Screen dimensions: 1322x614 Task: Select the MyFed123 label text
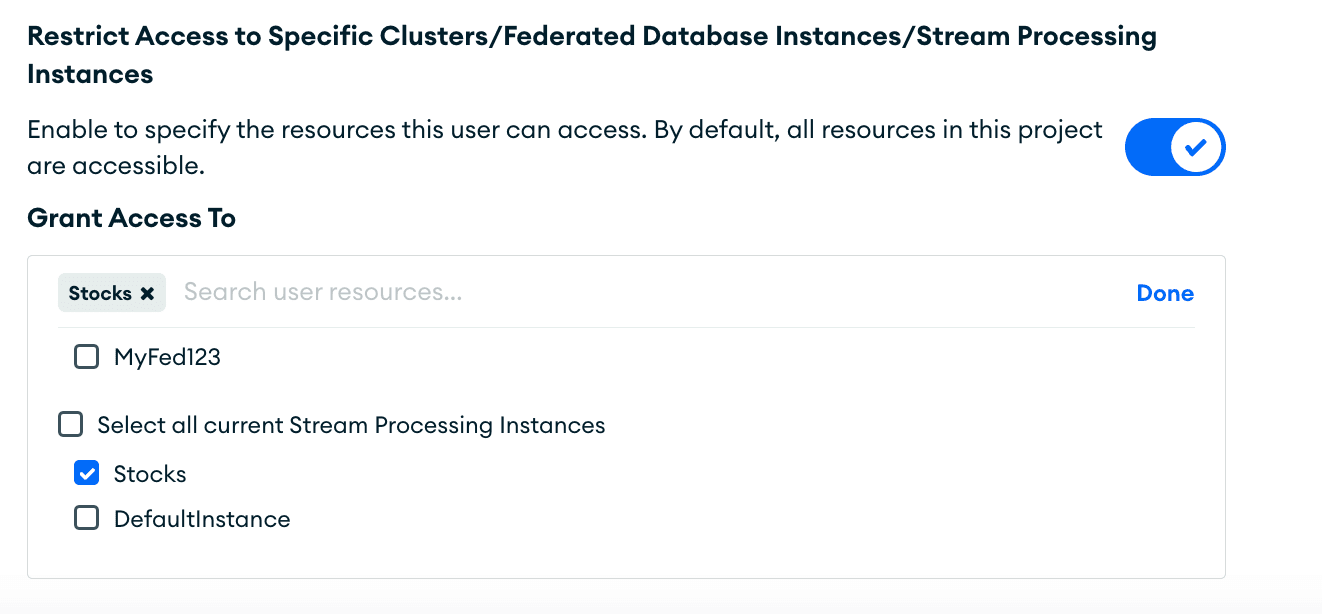[167, 357]
